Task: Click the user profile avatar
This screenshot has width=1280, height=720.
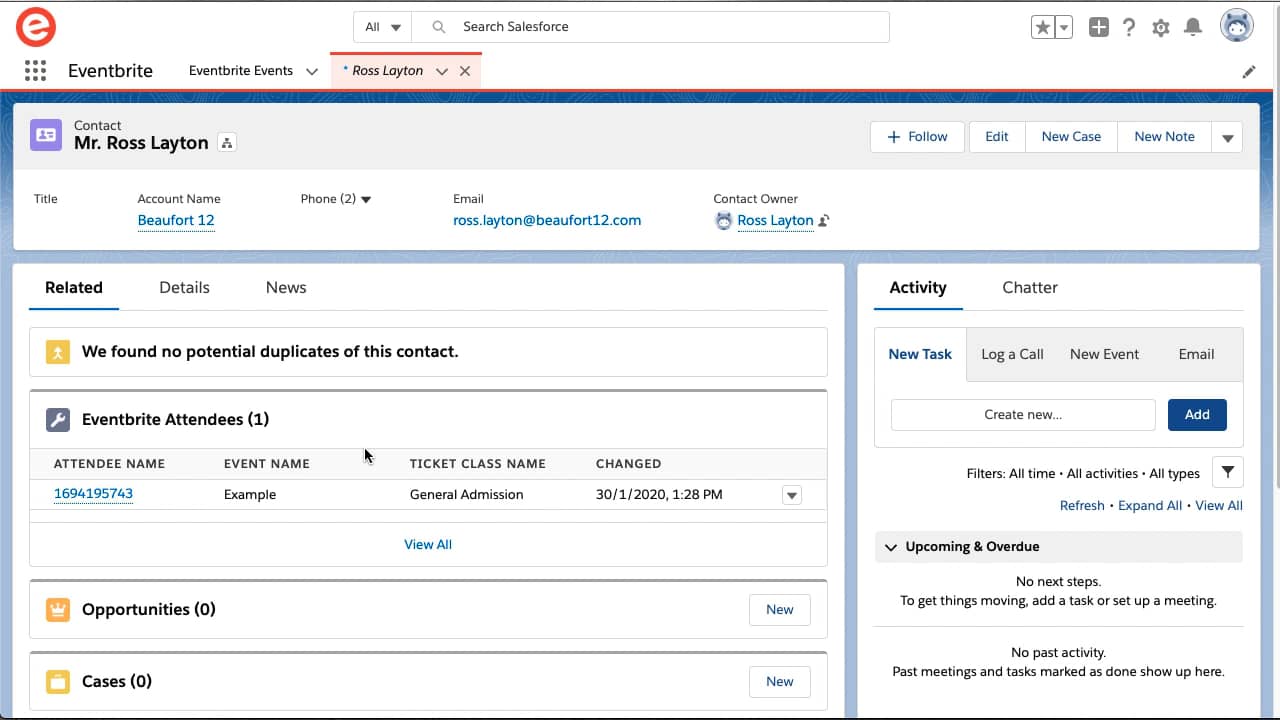Action: [1237, 26]
